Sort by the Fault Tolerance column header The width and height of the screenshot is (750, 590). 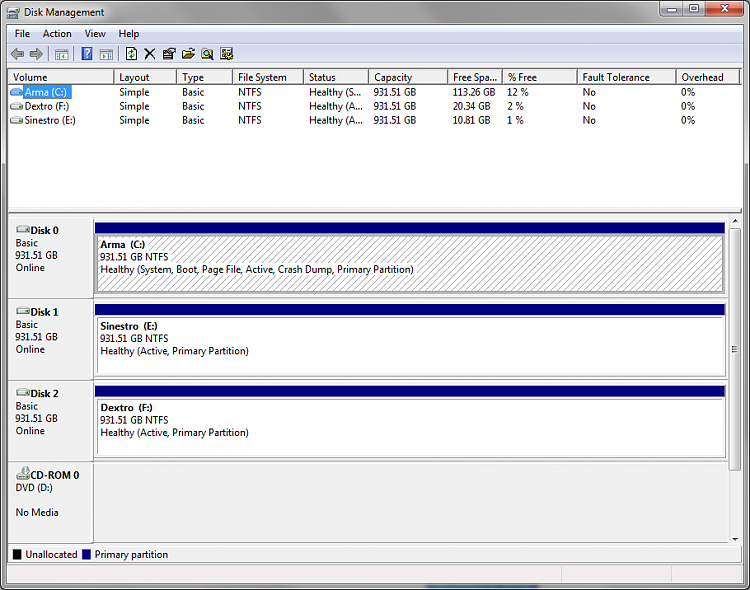click(x=627, y=77)
